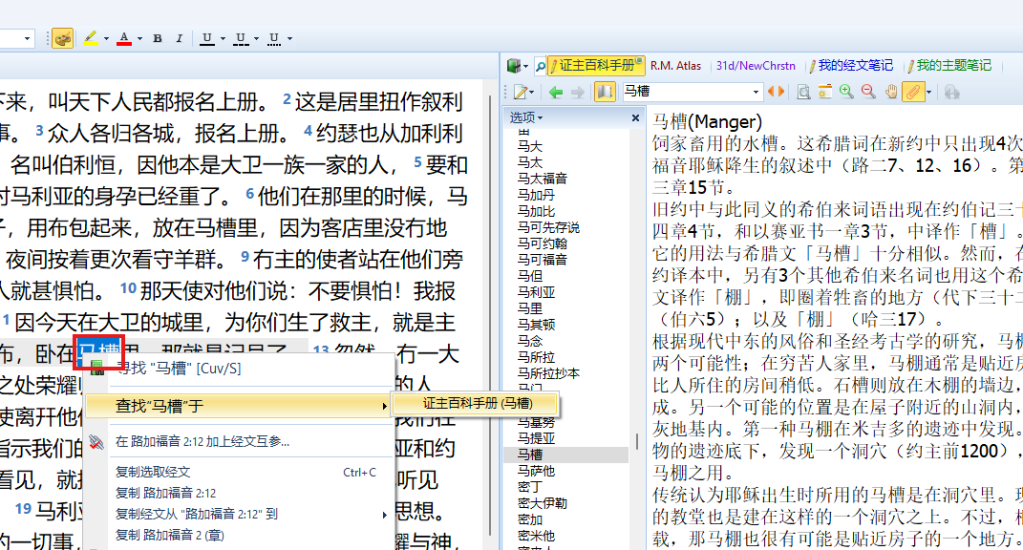1023x550 pixels.
Task: Click the orange left-right sync arrows icon
Action: coord(776,92)
